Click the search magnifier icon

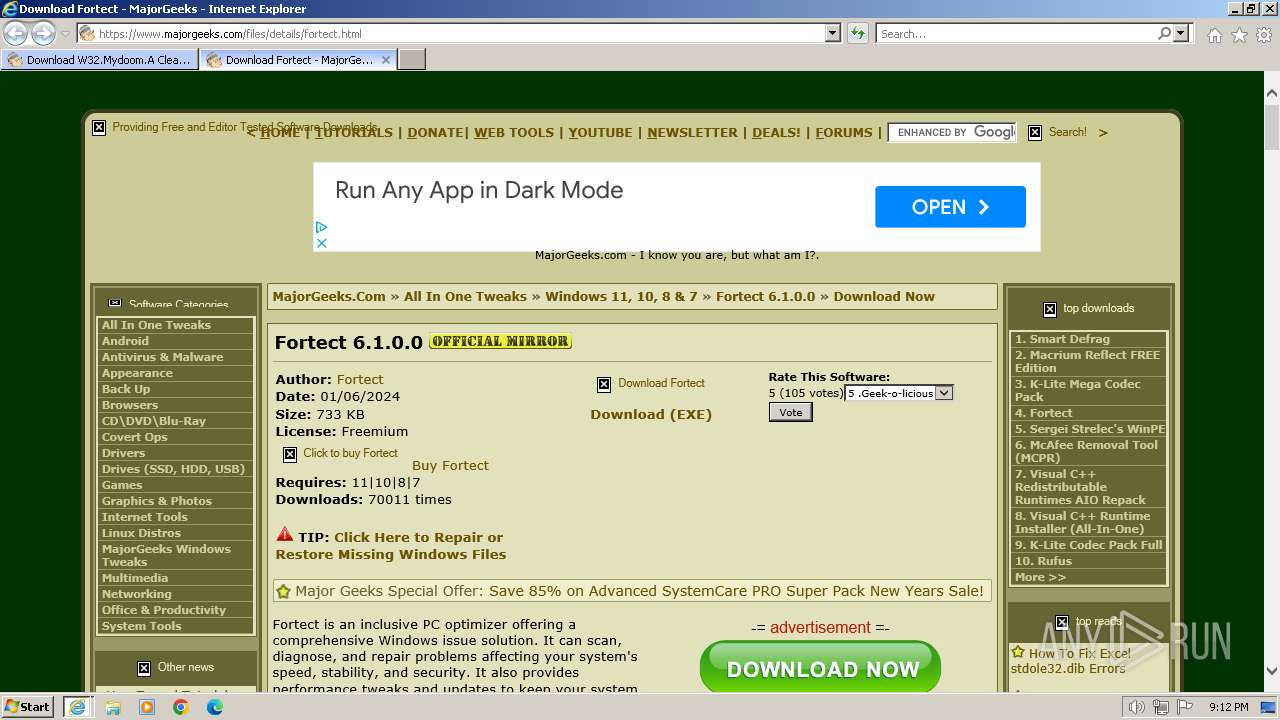coord(1164,33)
